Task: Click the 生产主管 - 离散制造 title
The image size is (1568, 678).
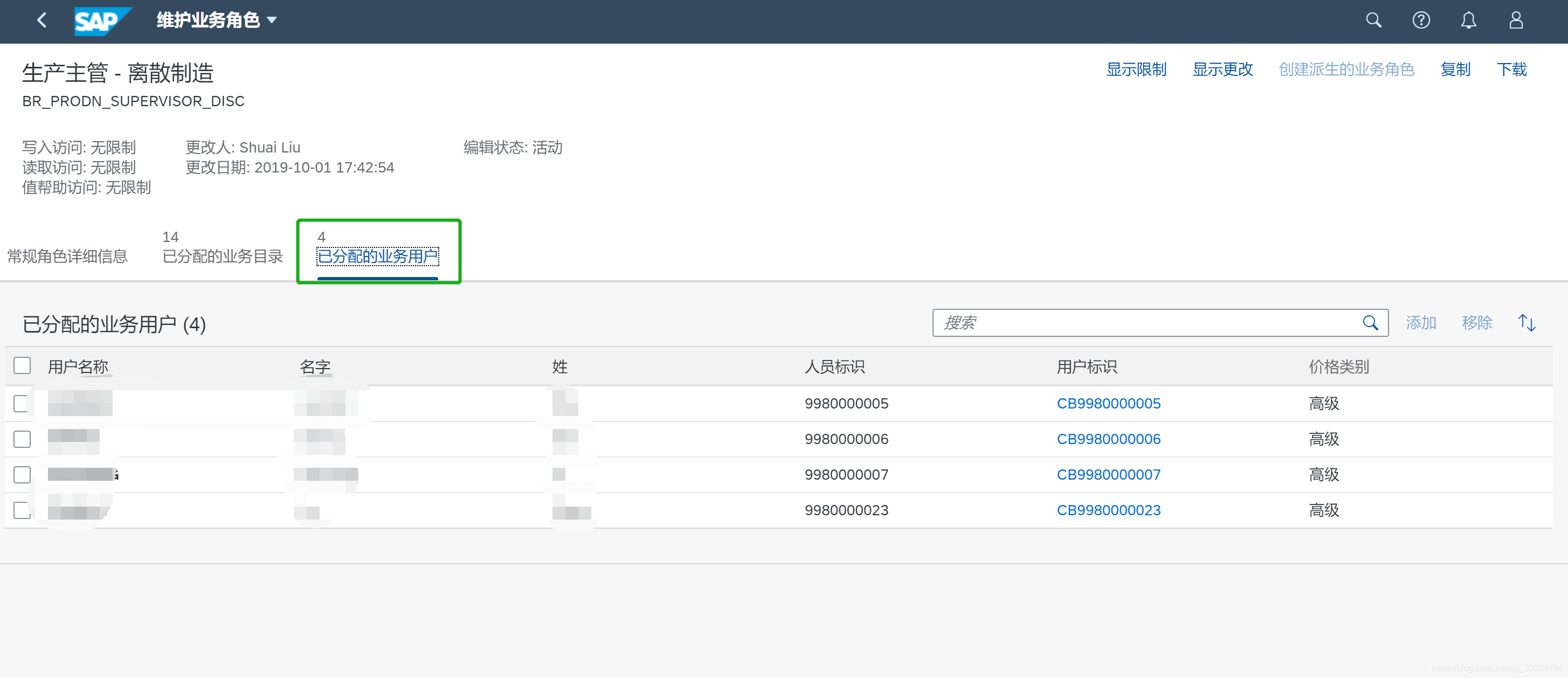Action: pos(118,73)
